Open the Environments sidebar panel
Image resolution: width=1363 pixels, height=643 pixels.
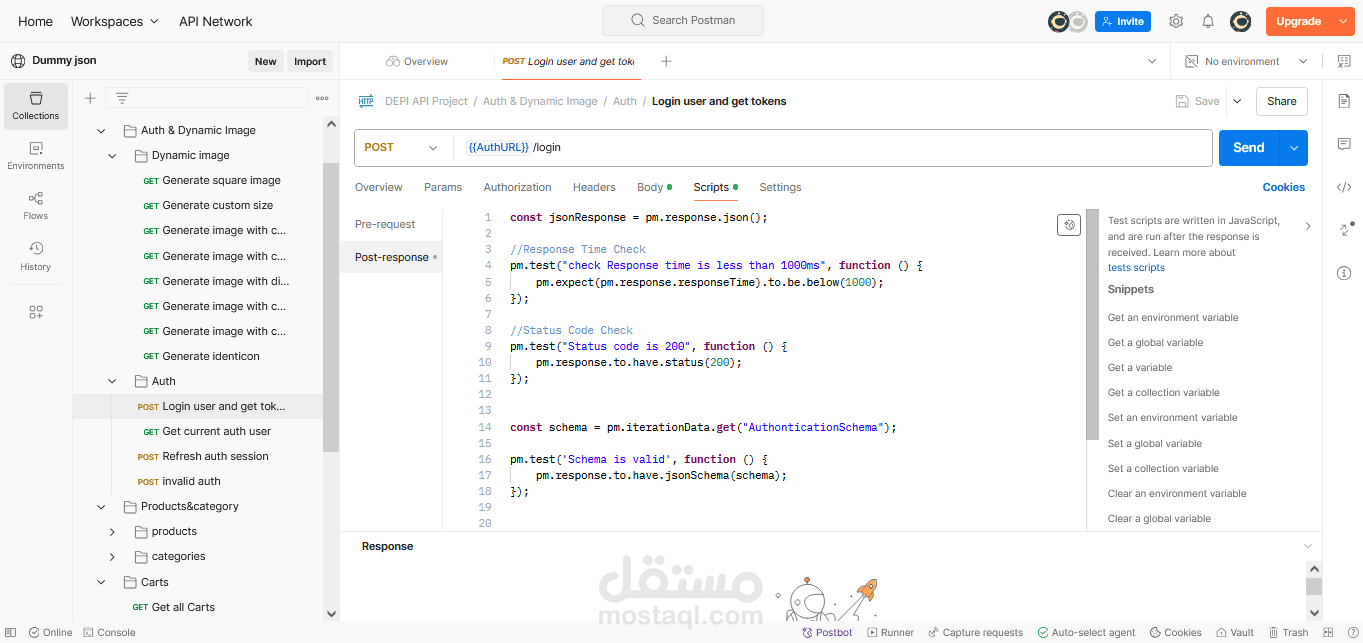(x=36, y=156)
